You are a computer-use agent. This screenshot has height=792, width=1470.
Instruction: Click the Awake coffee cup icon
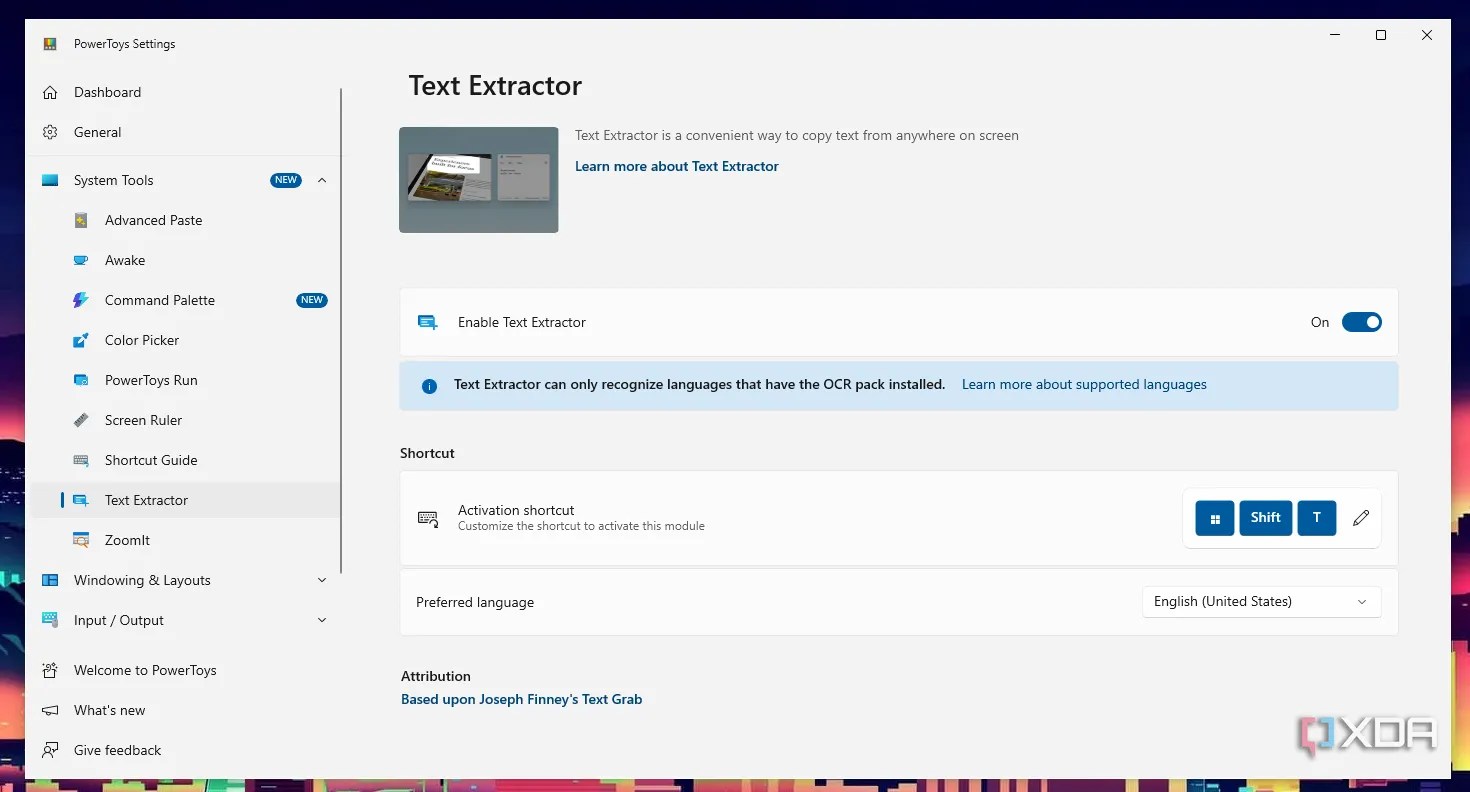(x=80, y=260)
